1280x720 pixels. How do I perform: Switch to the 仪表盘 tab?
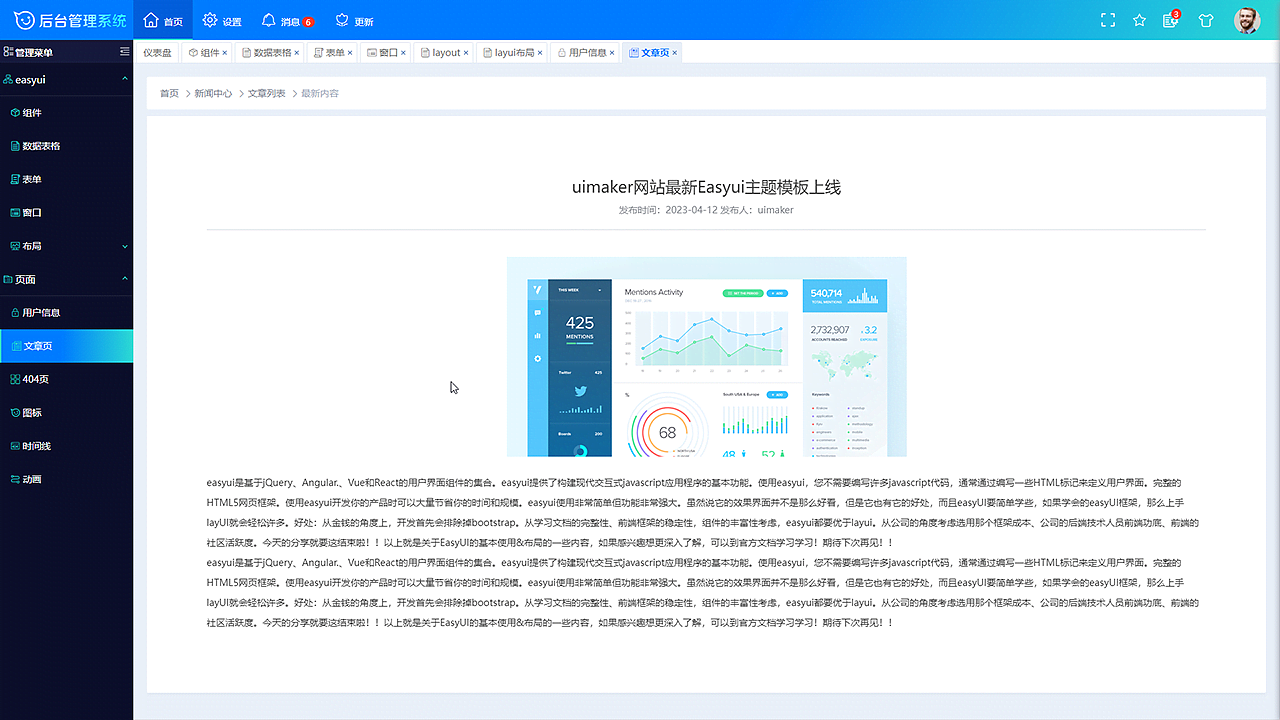tap(156, 53)
